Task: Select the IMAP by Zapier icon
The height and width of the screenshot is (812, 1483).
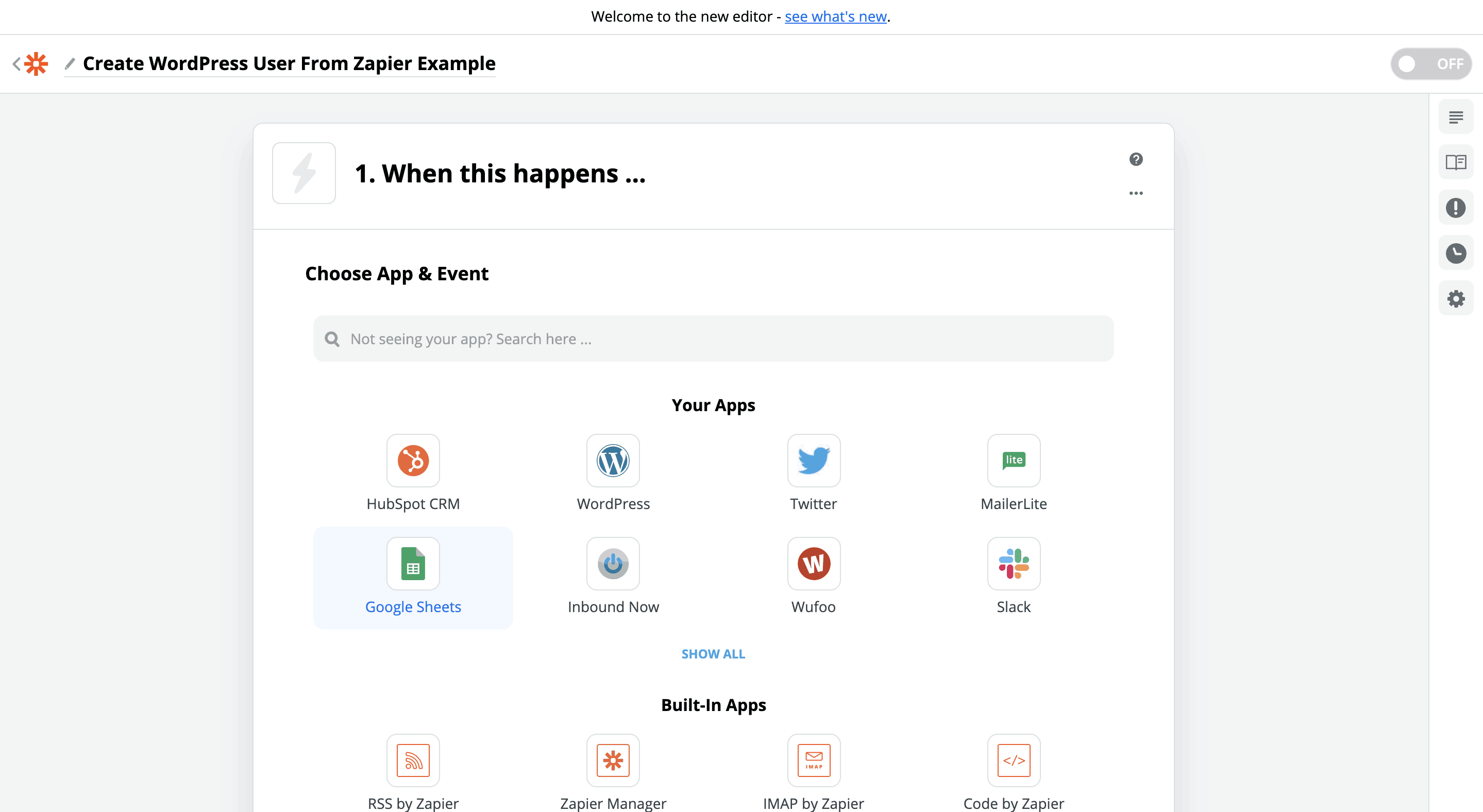Action: coord(814,759)
